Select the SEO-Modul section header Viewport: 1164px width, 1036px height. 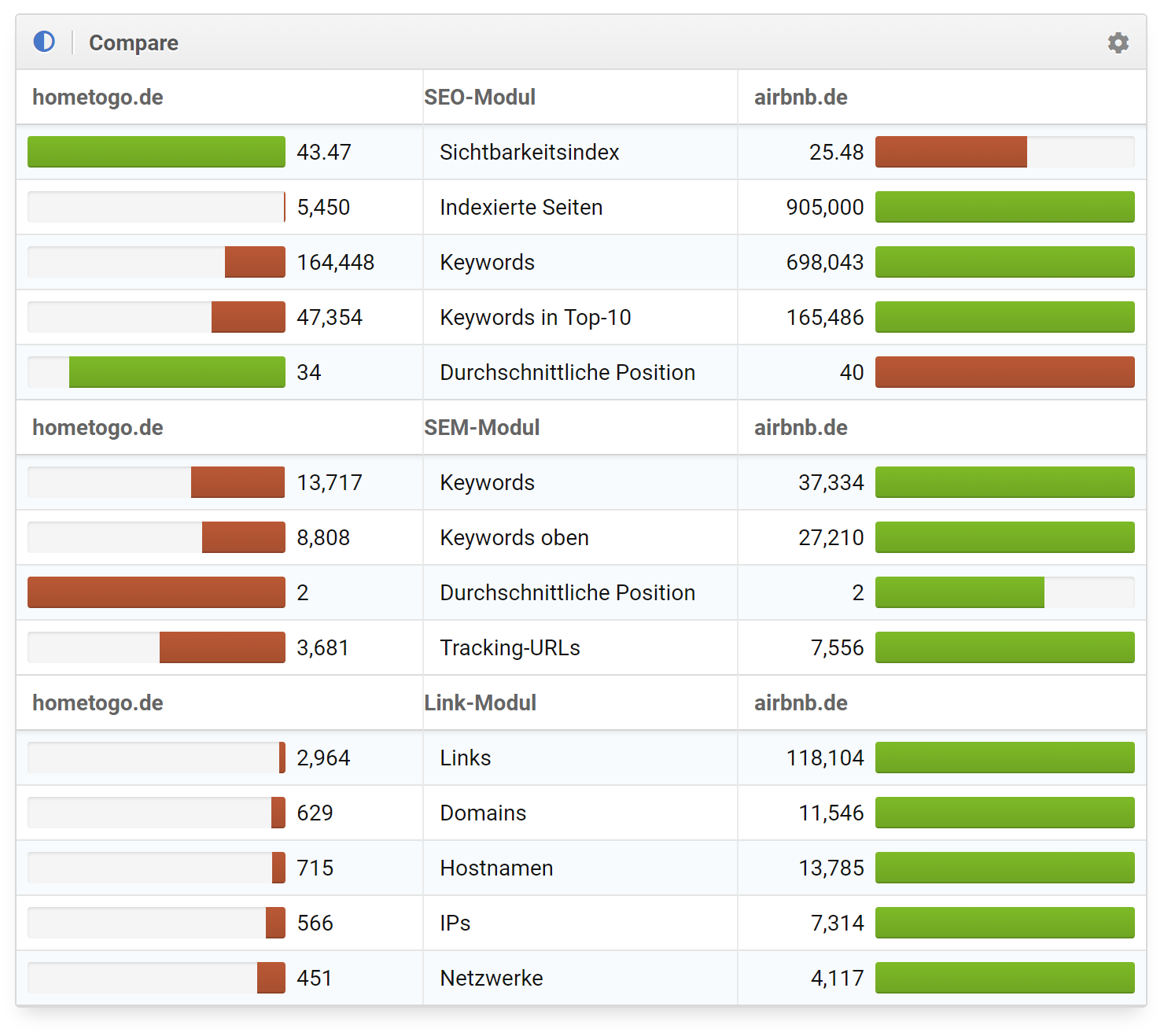(x=479, y=98)
